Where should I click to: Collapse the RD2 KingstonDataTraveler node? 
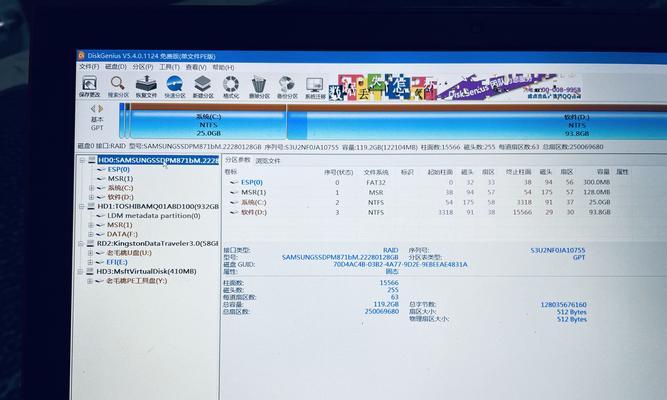click(80, 244)
